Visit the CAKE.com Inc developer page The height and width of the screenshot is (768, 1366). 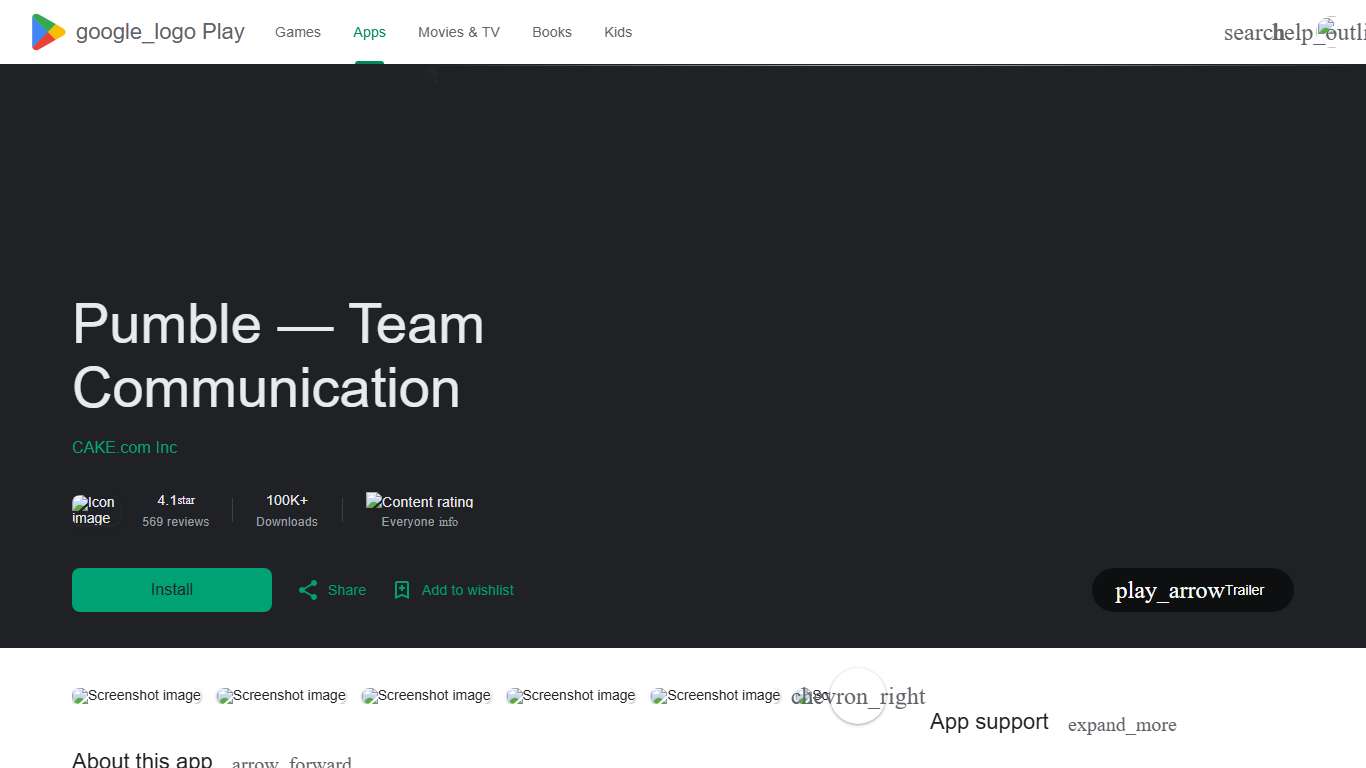click(124, 447)
